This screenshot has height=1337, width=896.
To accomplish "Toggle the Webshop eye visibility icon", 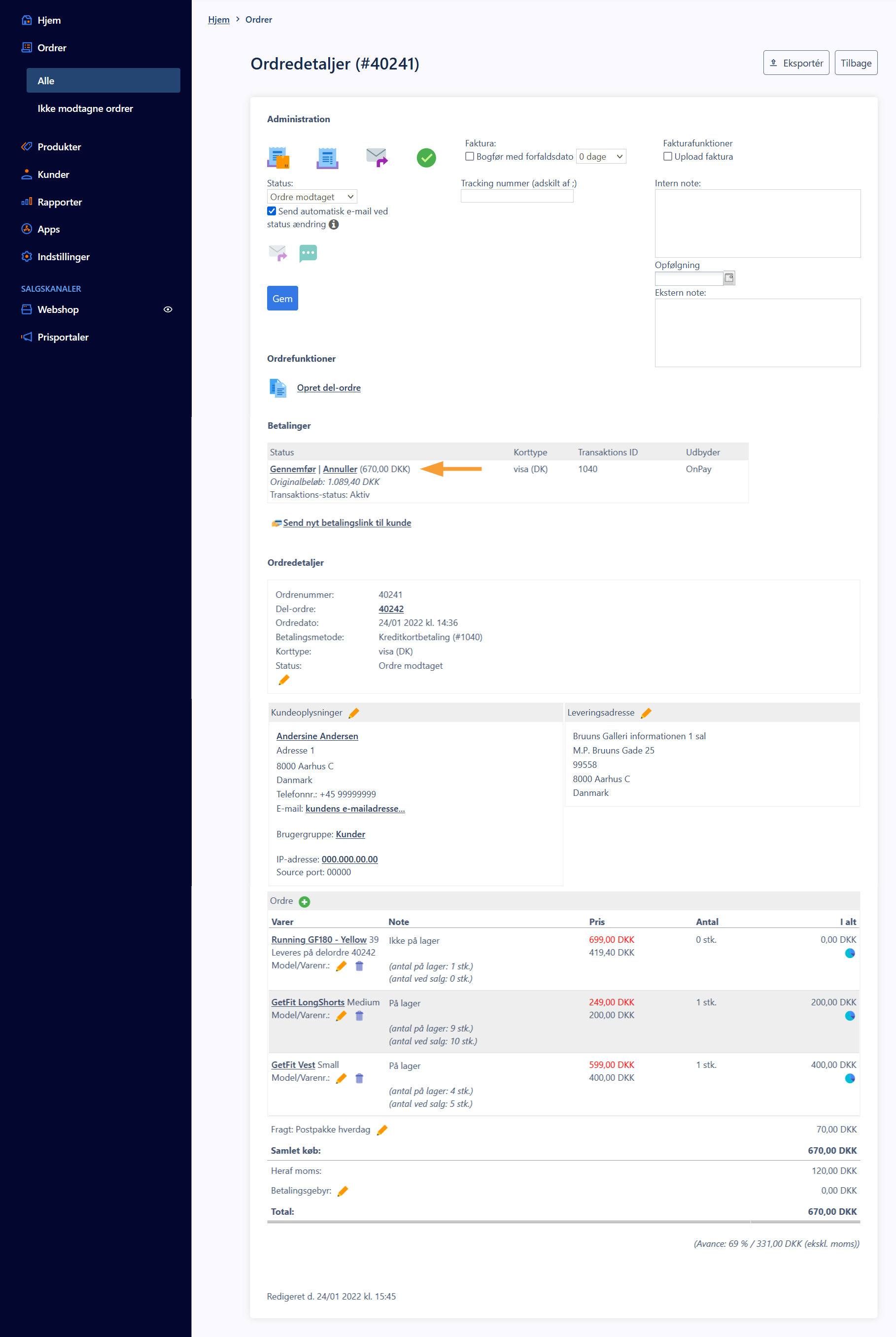I will click(168, 309).
